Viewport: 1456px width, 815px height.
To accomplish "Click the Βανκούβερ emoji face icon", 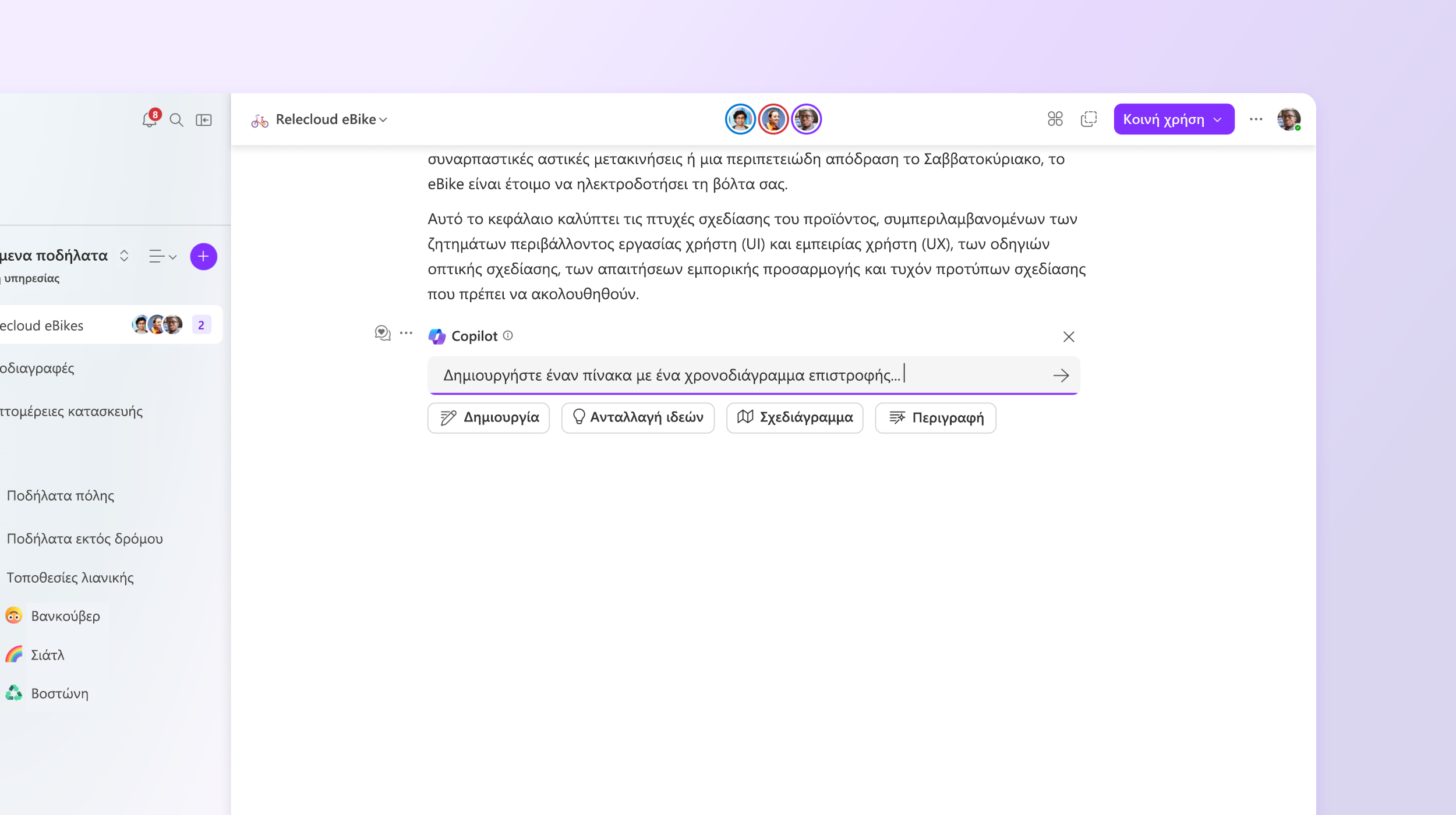I will 14,615.
